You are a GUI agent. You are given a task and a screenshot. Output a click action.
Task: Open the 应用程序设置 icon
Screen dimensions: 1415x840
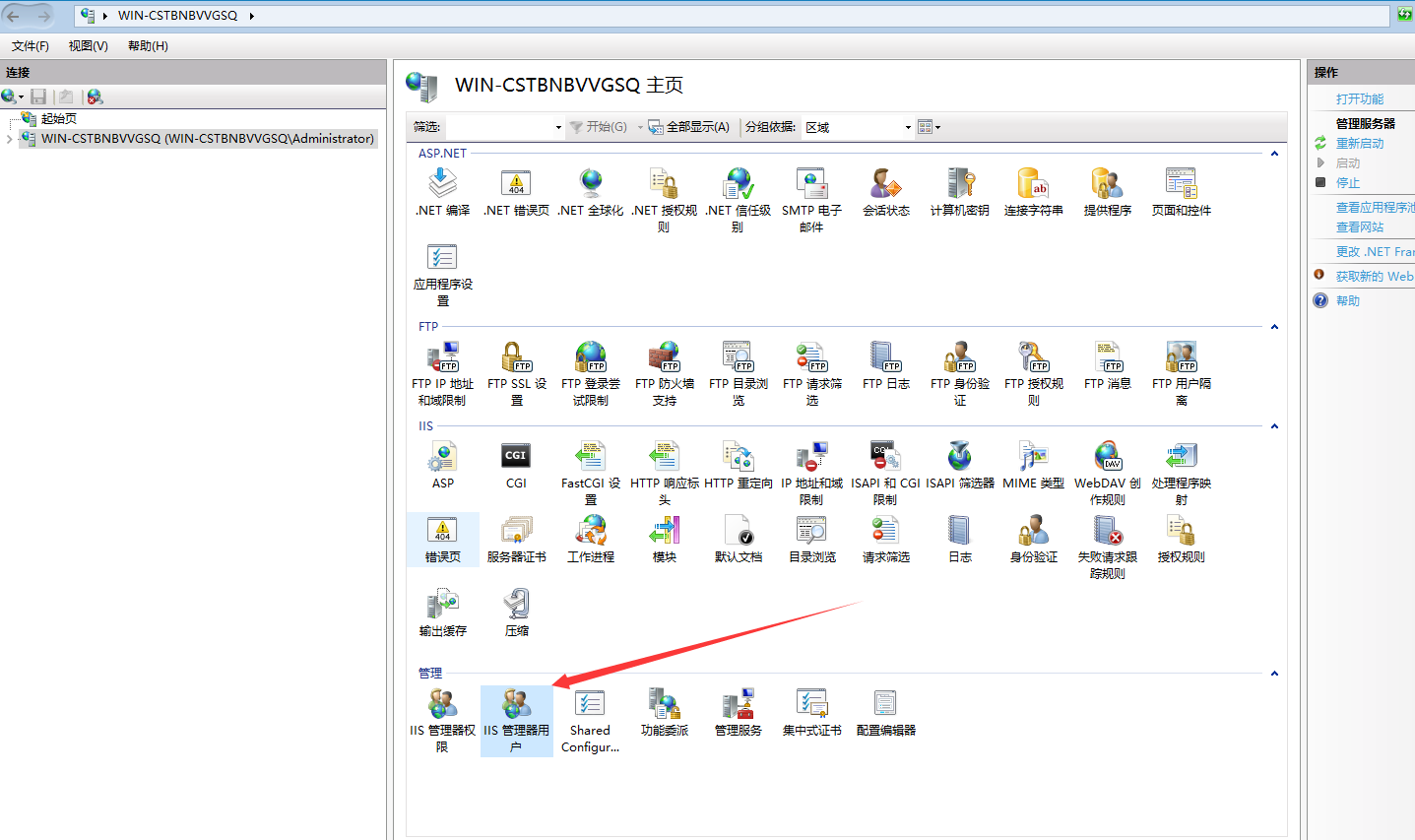[443, 274]
